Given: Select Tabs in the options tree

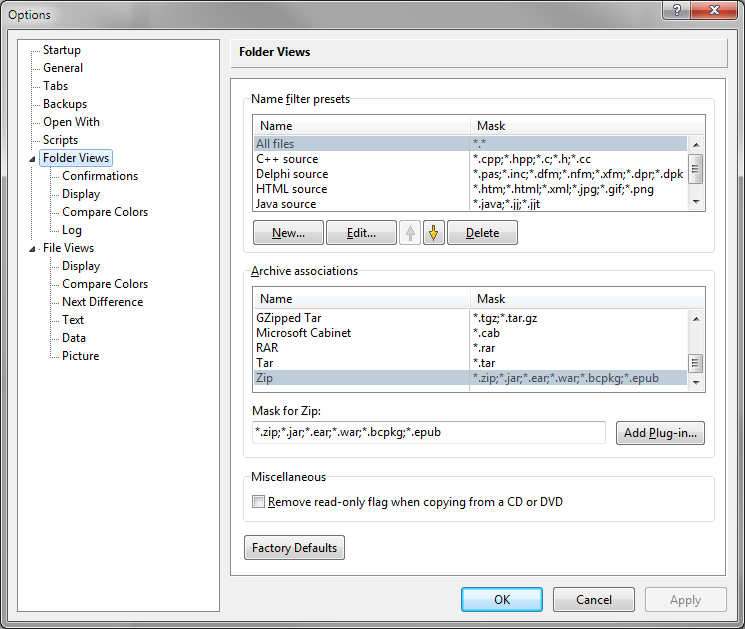Looking at the screenshot, I should coord(56,86).
